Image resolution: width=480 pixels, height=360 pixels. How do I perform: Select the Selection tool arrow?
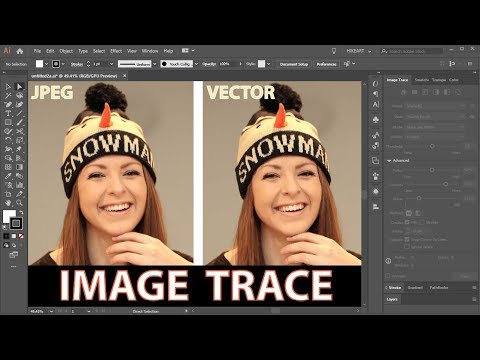point(8,87)
